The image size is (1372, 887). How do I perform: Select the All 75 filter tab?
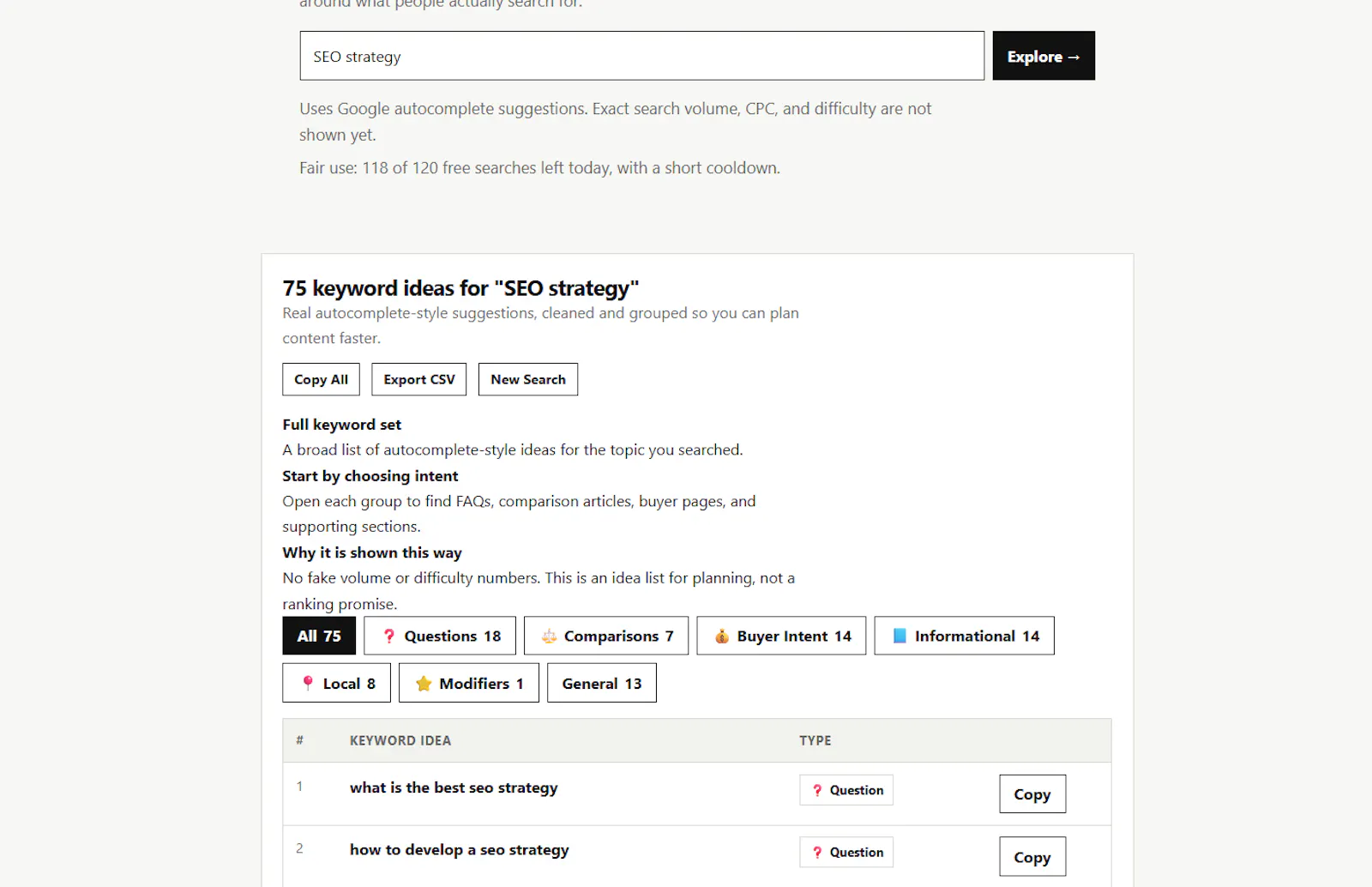(x=319, y=636)
